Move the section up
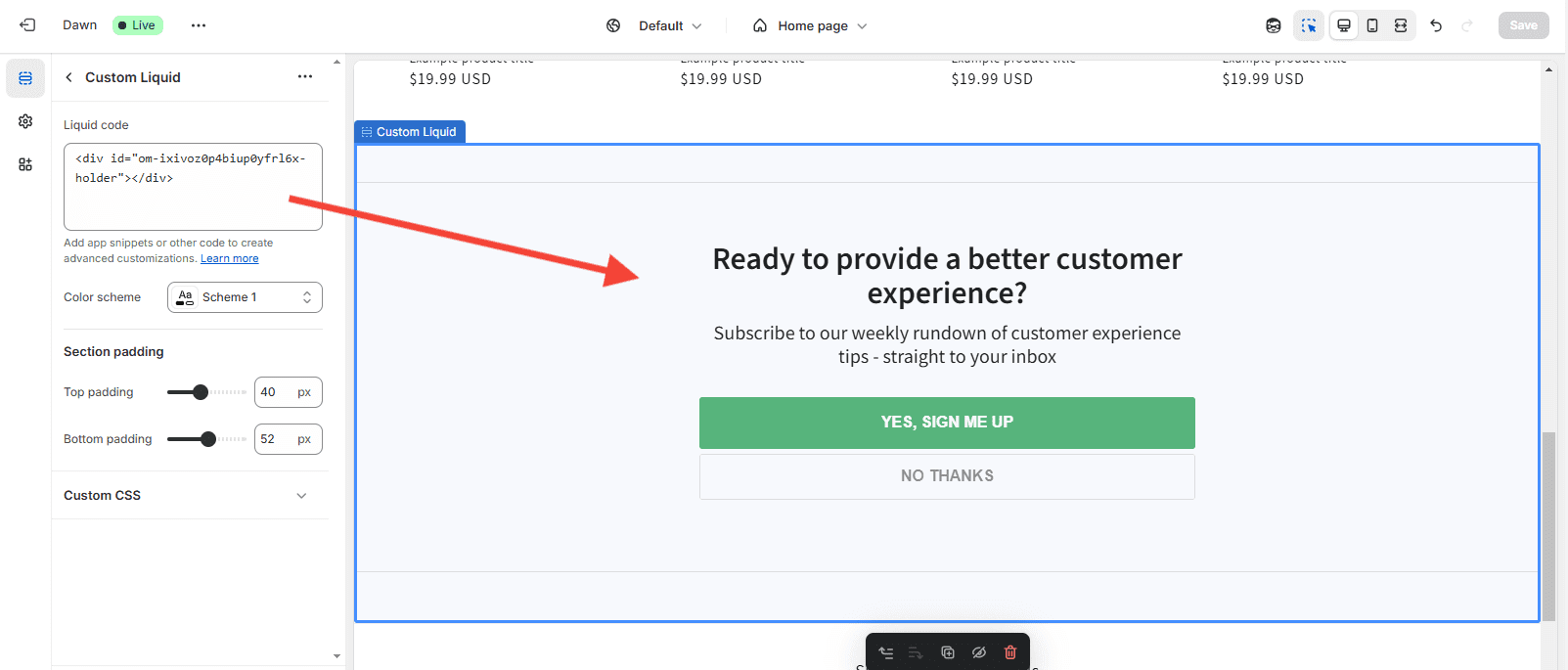 tap(886, 652)
